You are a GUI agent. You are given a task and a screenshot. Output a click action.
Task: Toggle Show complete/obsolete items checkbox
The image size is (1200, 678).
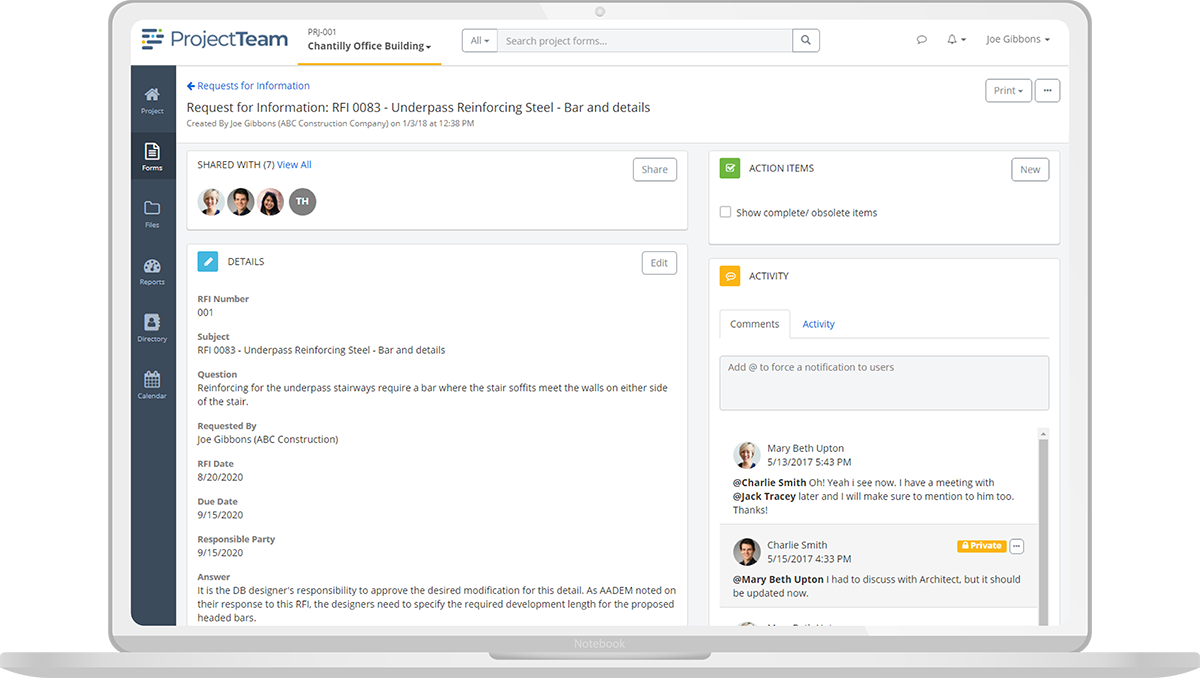tap(726, 212)
